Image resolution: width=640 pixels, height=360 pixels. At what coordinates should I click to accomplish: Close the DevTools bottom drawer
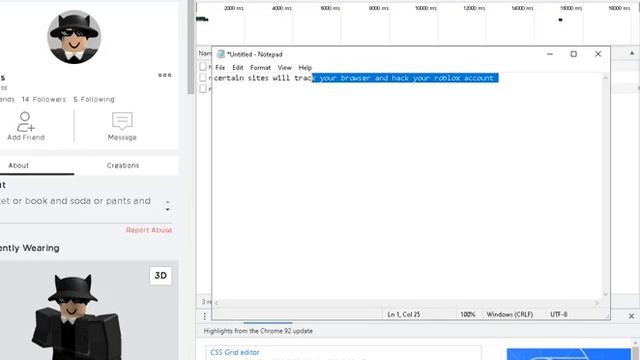click(631, 316)
